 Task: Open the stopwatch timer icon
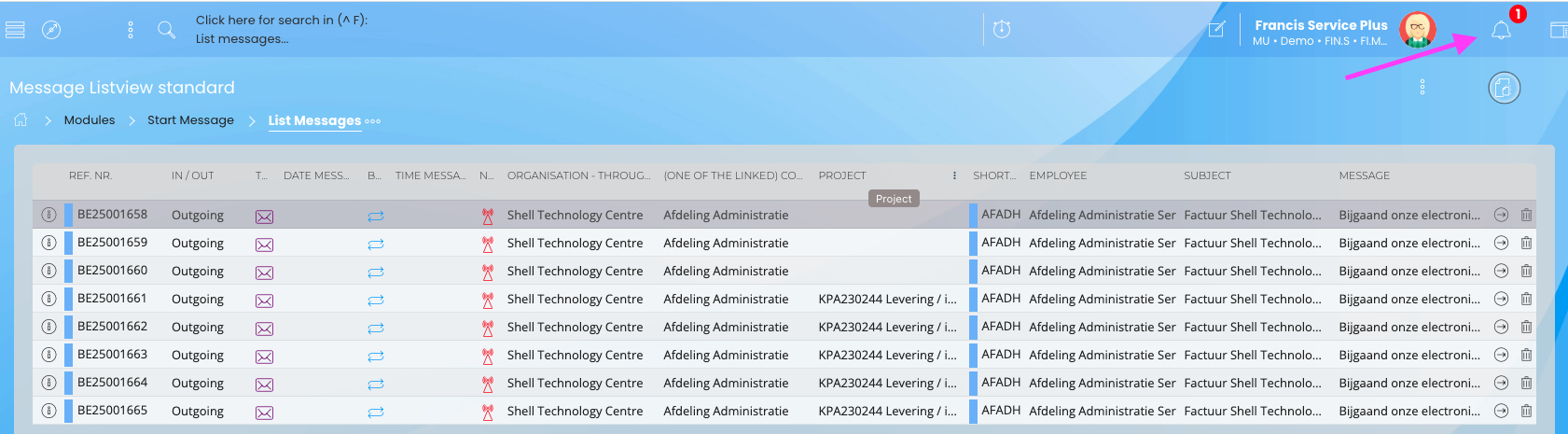click(1002, 30)
